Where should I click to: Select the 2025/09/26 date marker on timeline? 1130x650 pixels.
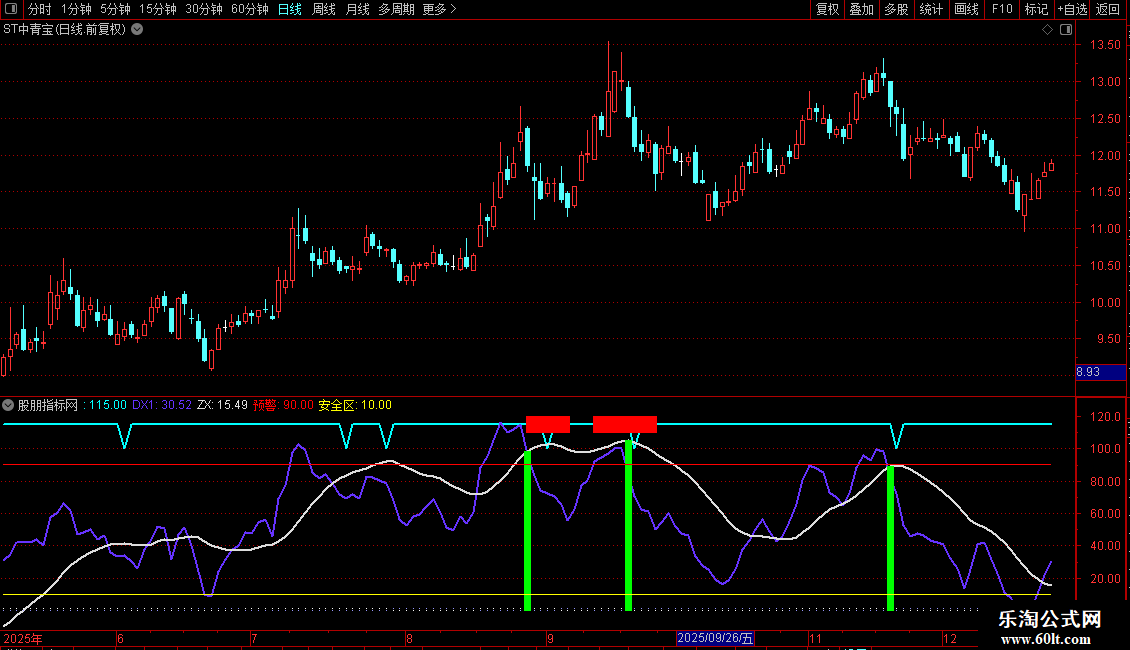coord(715,638)
